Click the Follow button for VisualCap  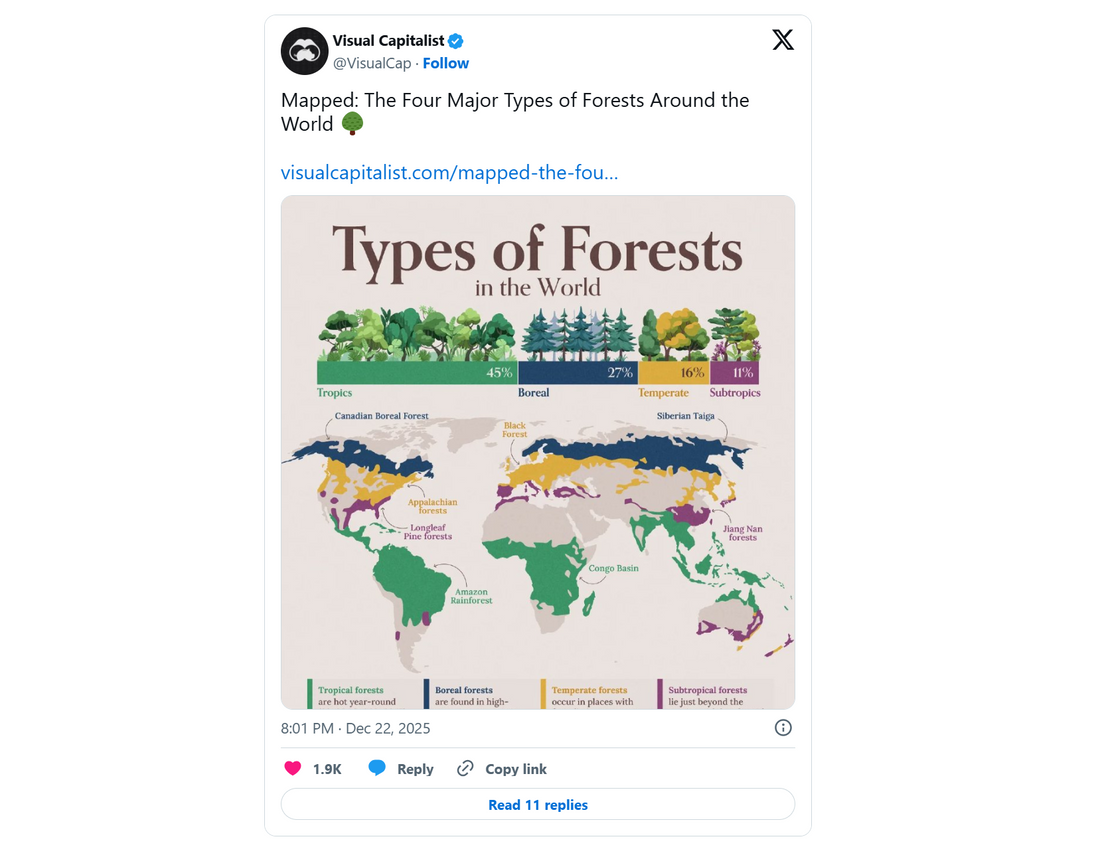click(446, 63)
